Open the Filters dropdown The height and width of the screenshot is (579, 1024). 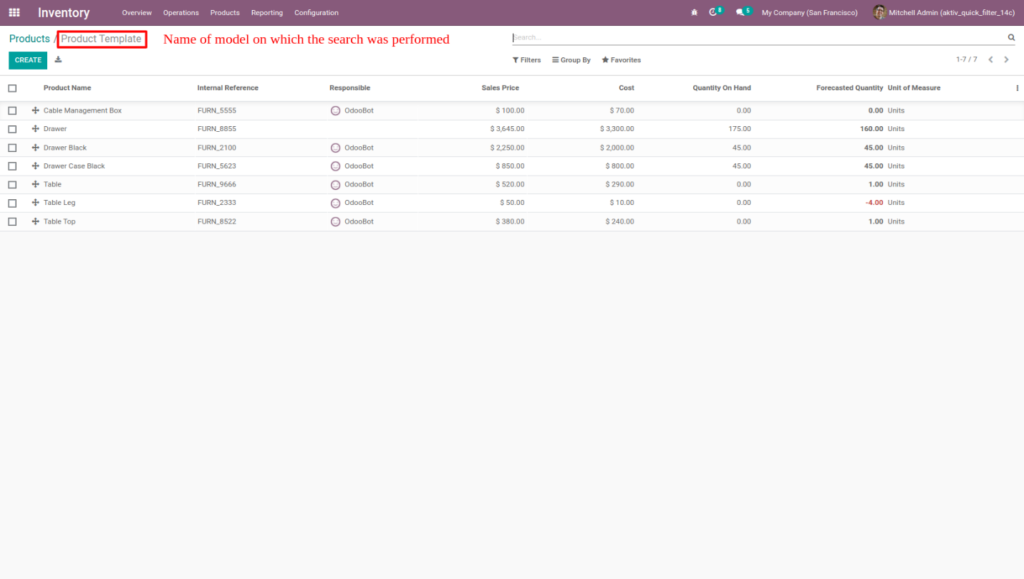(528, 60)
